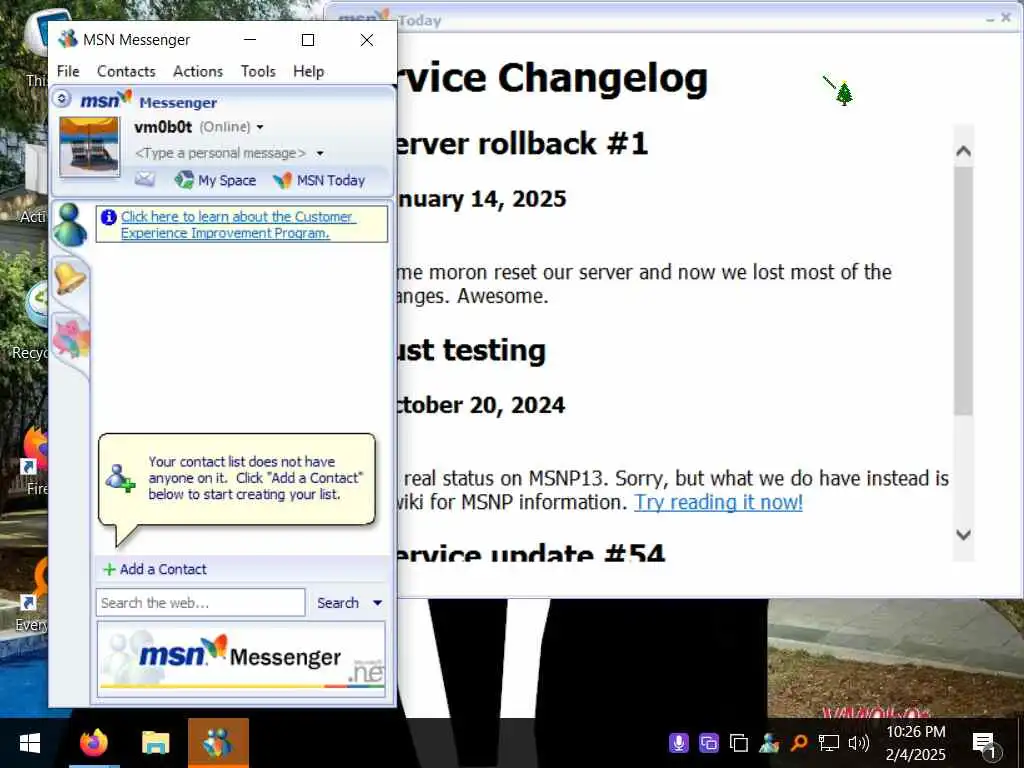Screen dimensions: 1024x768
Task: Click the MSN Messenger taskbar button
Action: coord(218,743)
